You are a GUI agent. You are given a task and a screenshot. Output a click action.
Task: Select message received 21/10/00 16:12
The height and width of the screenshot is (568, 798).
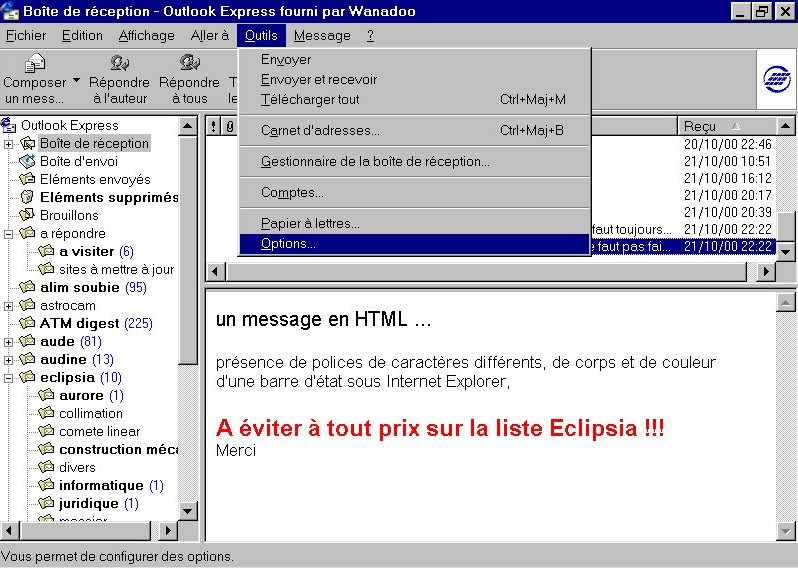[727, 178]
